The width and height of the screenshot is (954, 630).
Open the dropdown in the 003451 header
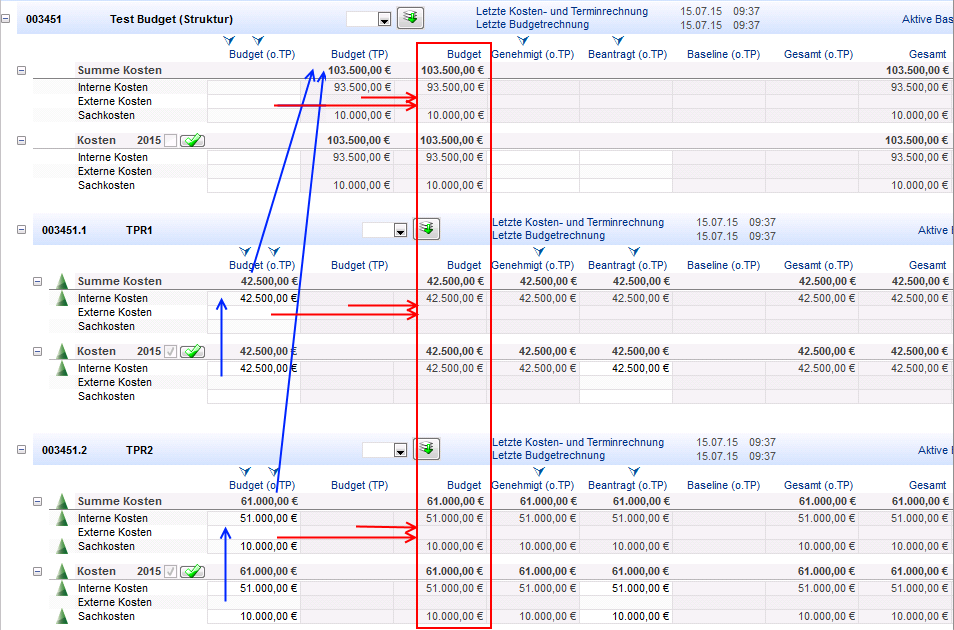[384, 19]
